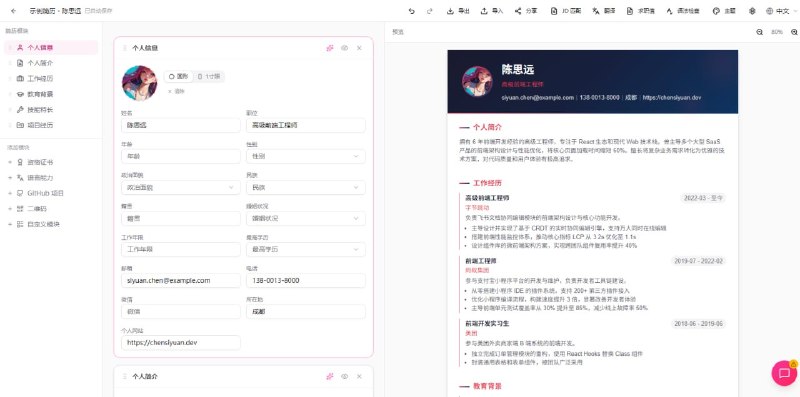Open the 分享 share option
800x397 pixels.
pyautogui.click(x=526, y=11)
